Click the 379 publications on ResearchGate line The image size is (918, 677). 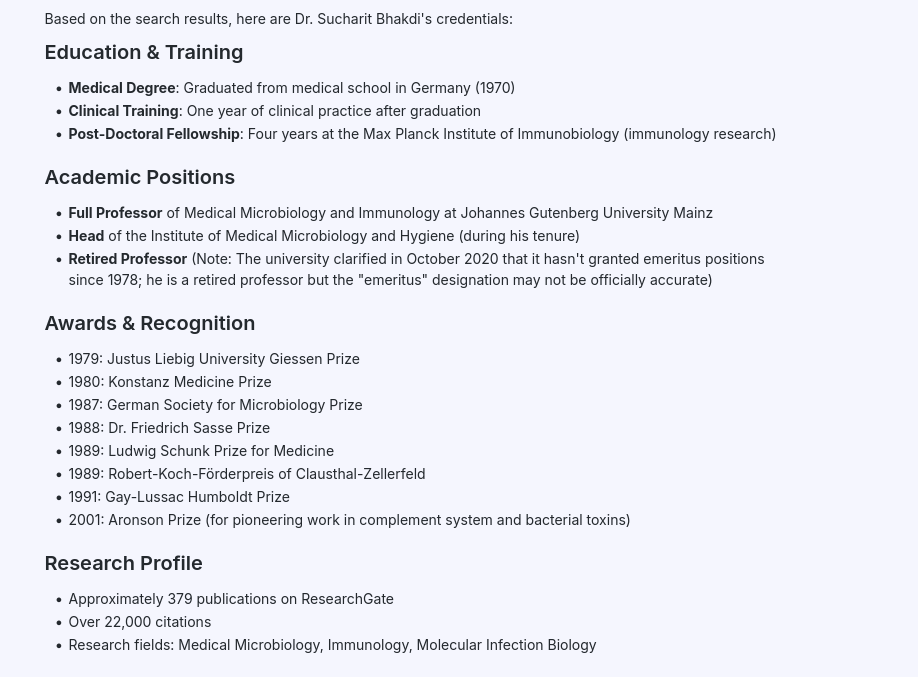tap(231, 599)
